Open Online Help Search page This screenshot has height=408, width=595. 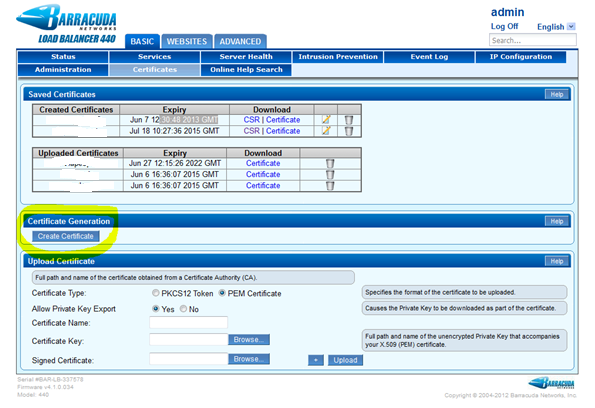[246, 70]
